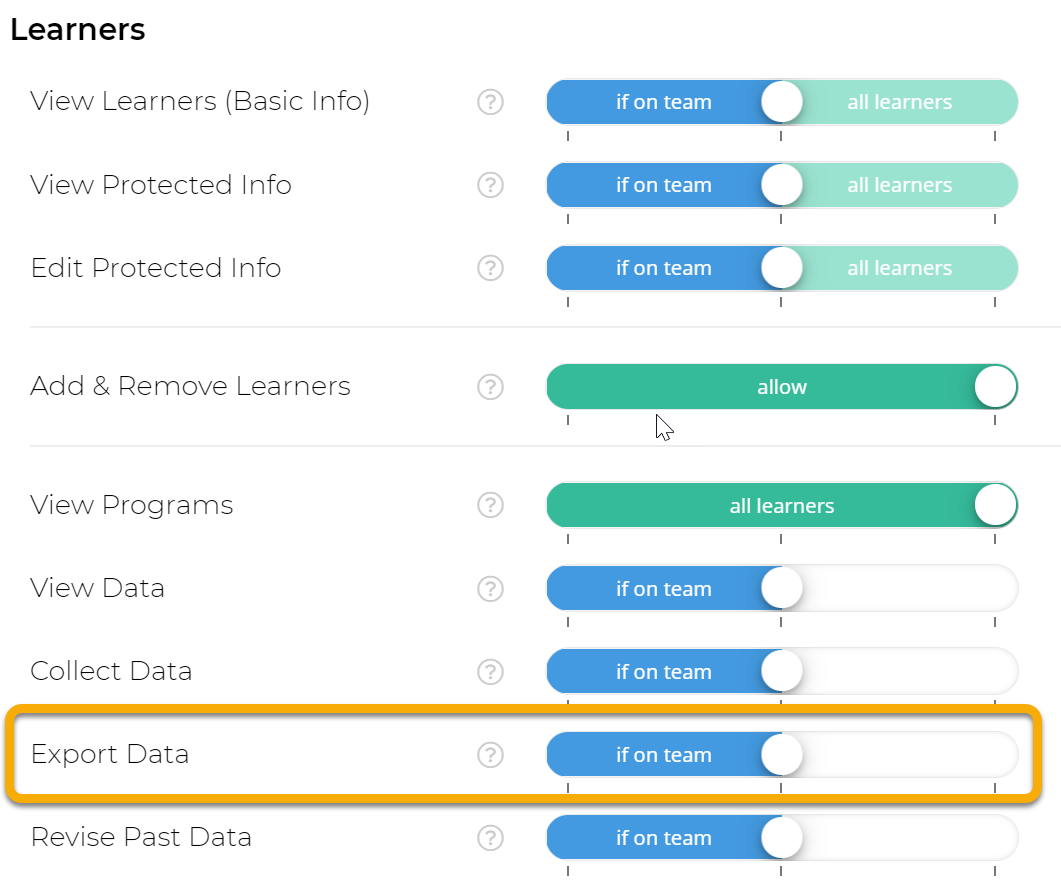Click the middle tick below Revise Past Data
This screenshot has width=1061, height=883.
pos(782,871)
